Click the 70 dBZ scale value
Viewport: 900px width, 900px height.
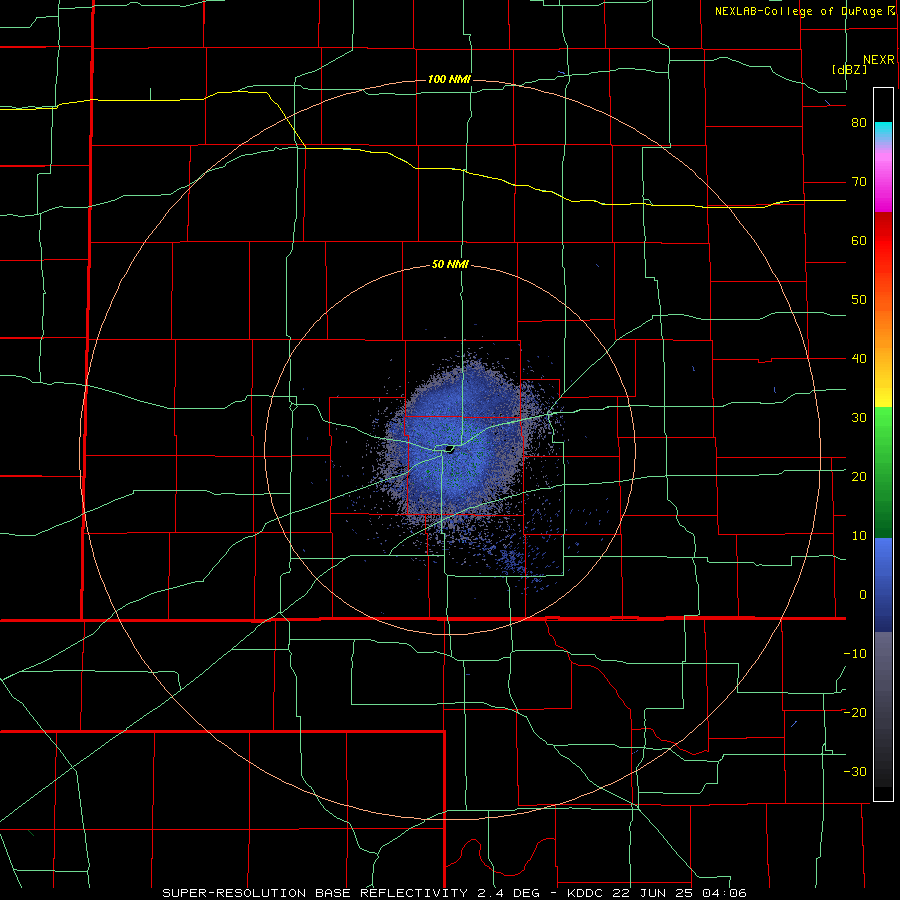[x=859, y=181]
